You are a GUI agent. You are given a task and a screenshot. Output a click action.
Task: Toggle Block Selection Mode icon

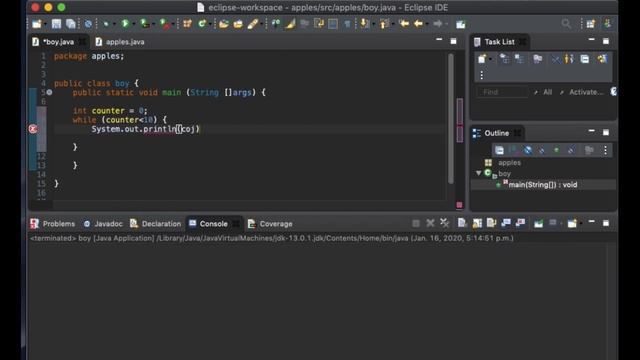coord(333,24)
